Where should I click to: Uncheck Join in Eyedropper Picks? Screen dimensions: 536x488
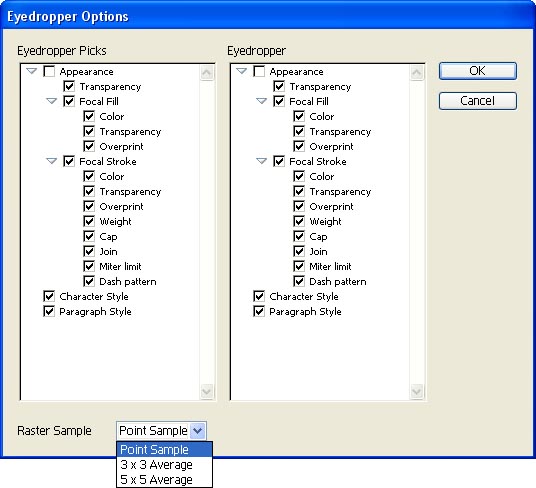point(89,251)
